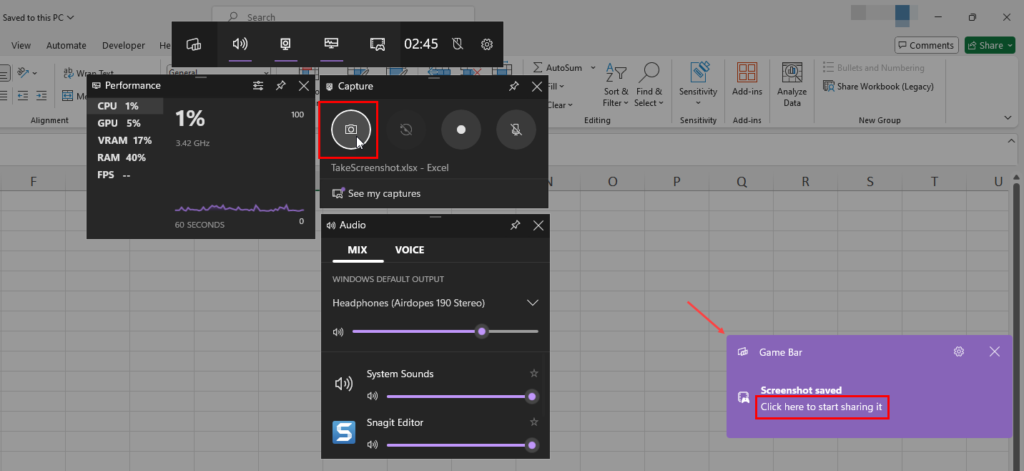
Task: Open Excel Comments pane button
Action: click(x=927, y=45)
